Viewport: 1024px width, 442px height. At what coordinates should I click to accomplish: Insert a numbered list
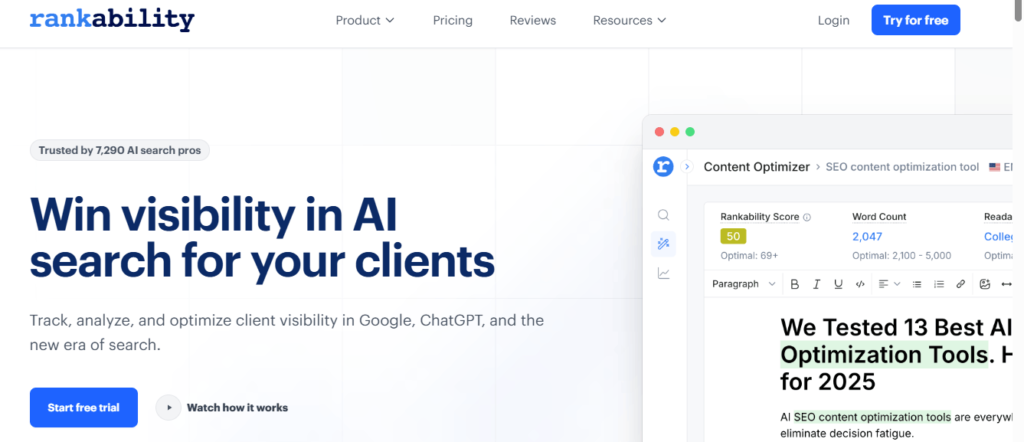coord(939,284)
